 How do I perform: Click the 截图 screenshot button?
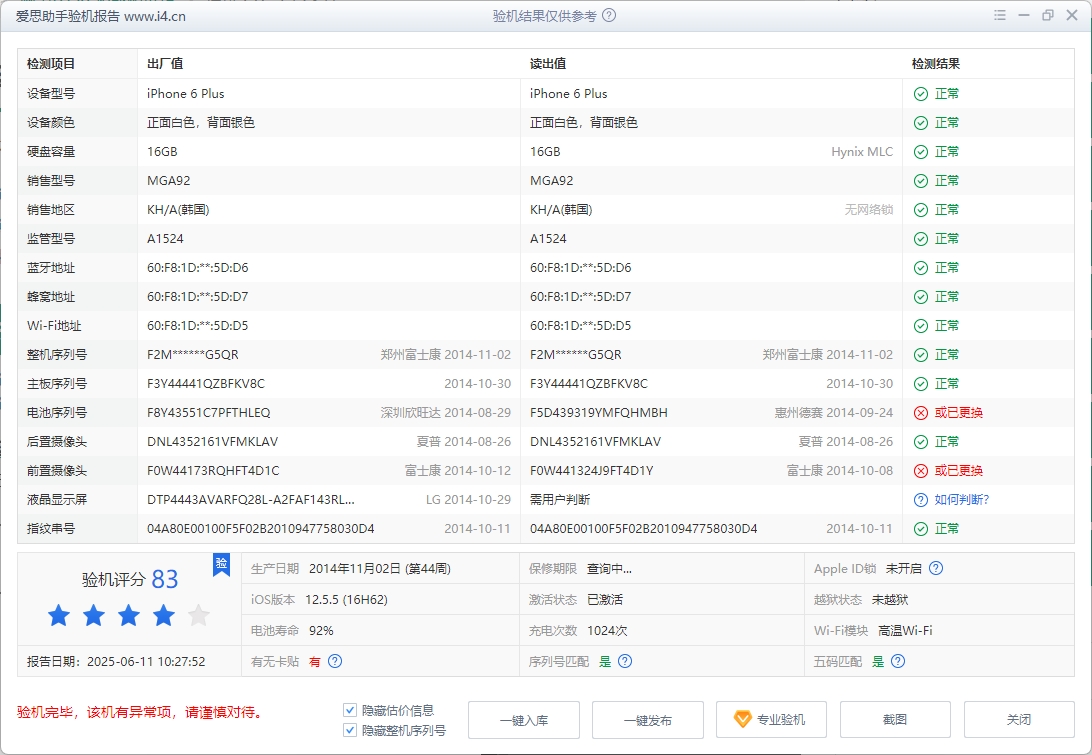coord(896,719)
